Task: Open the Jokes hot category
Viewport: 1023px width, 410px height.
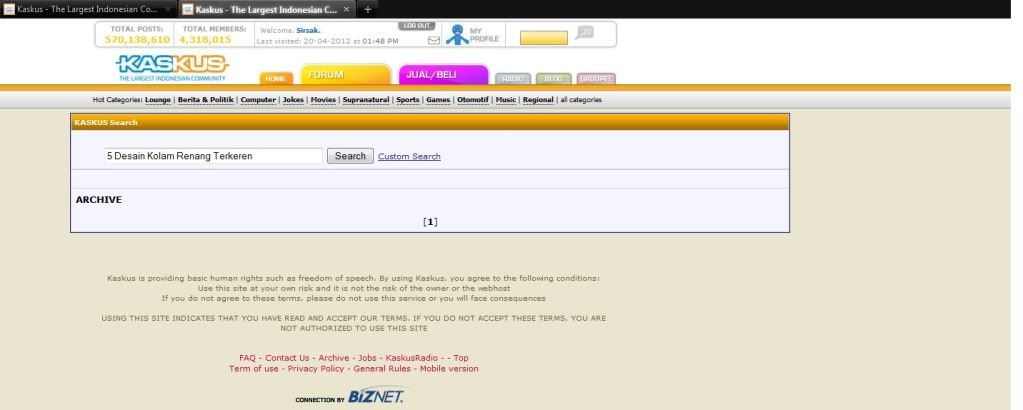Action: (293, 100)
